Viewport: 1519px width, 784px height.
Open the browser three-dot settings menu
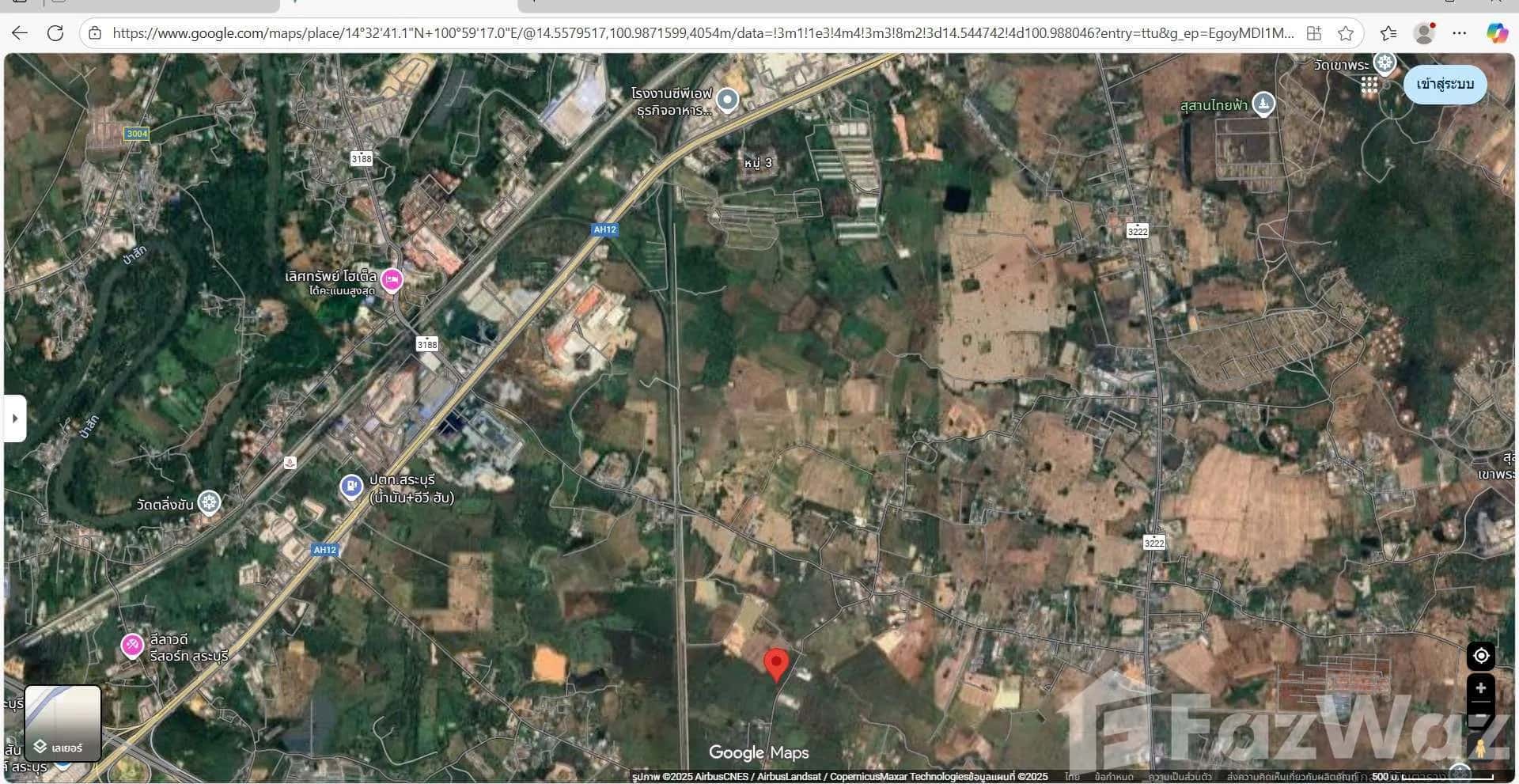coord(1460,33)
